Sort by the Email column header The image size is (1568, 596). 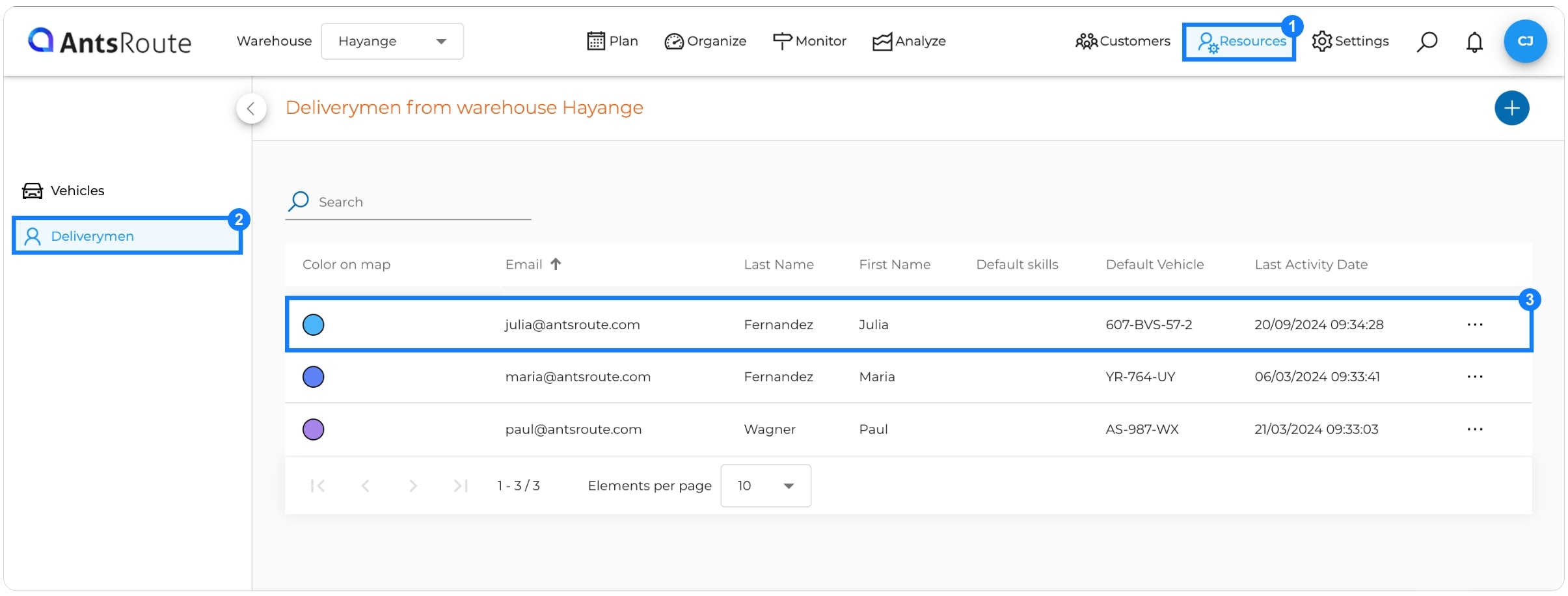click(524, 264)
